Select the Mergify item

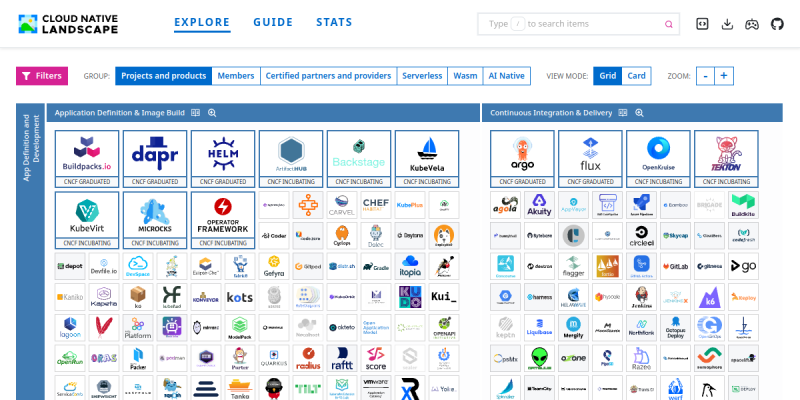coord(573,328)
